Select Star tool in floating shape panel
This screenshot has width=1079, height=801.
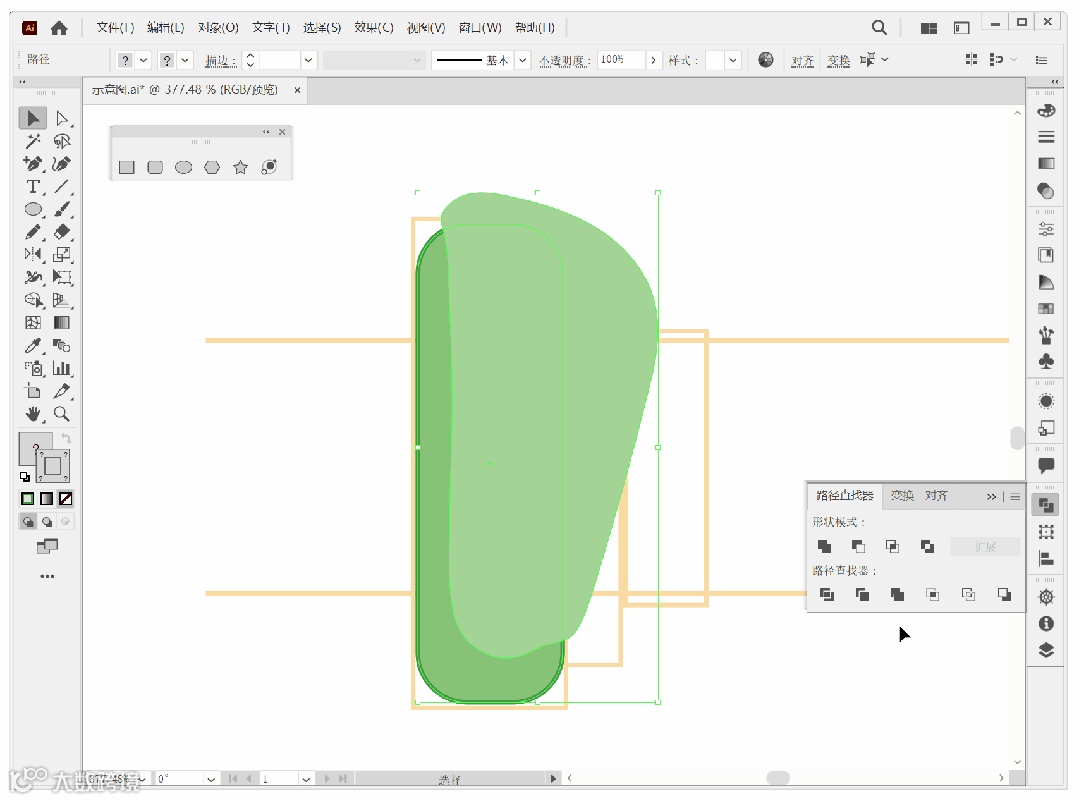click(x=240, y=167)
